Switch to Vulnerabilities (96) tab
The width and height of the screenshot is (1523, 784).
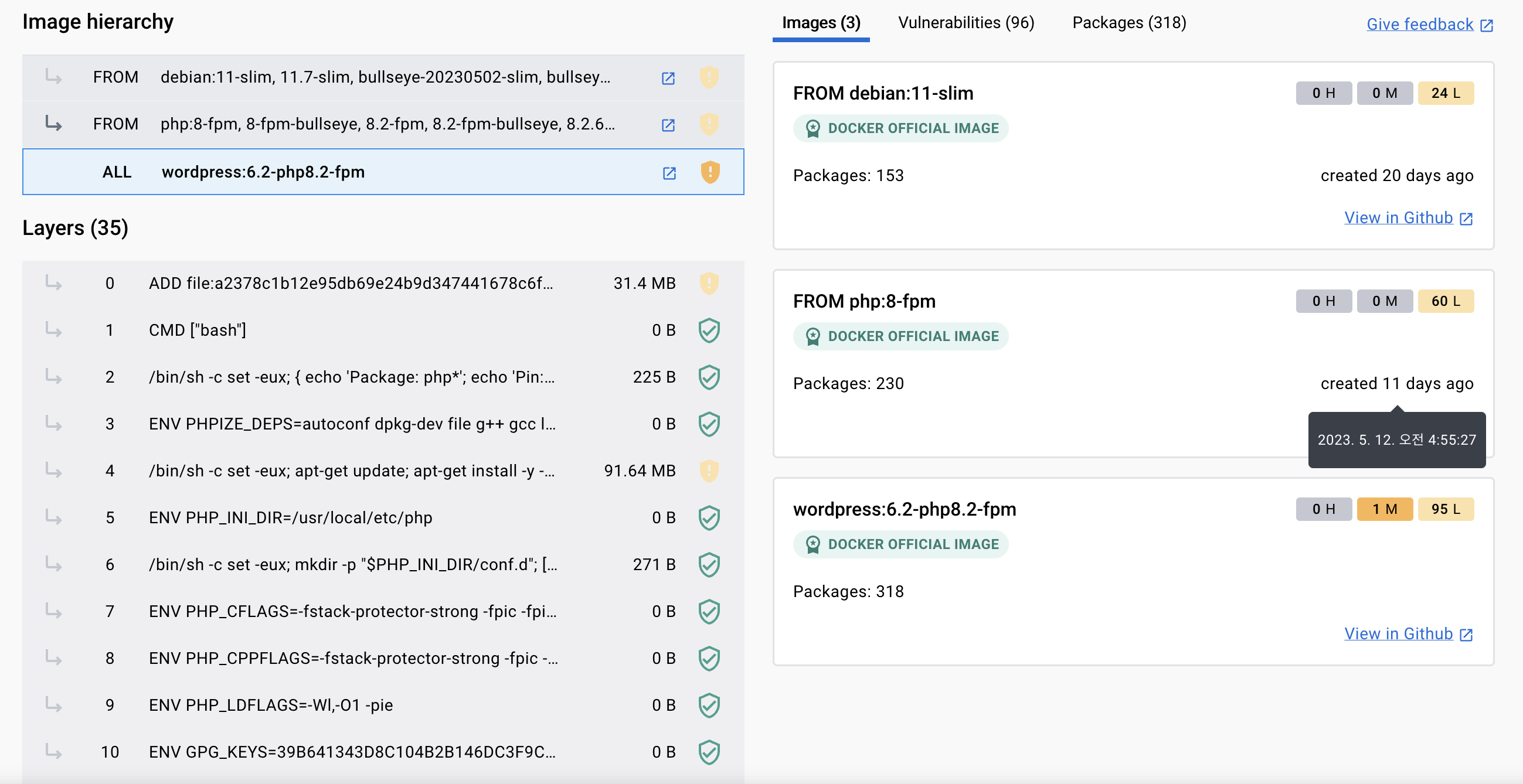tap(966, 22)
